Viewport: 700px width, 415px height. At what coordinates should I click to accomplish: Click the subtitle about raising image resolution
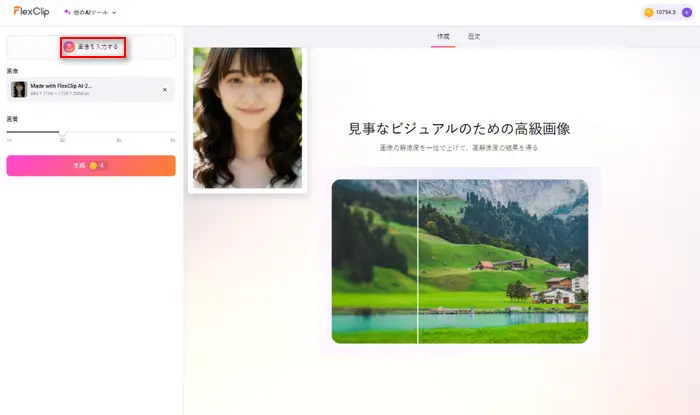pyautogui.click(x=459, y=148)
